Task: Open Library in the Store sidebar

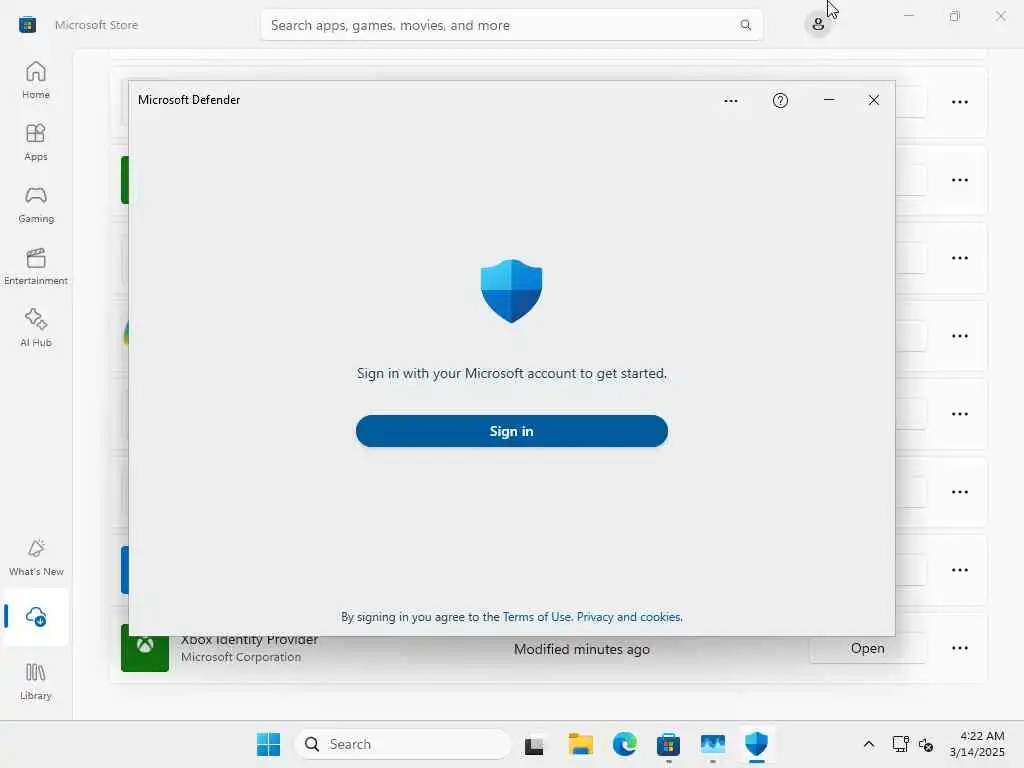Action: coord(36,681)
